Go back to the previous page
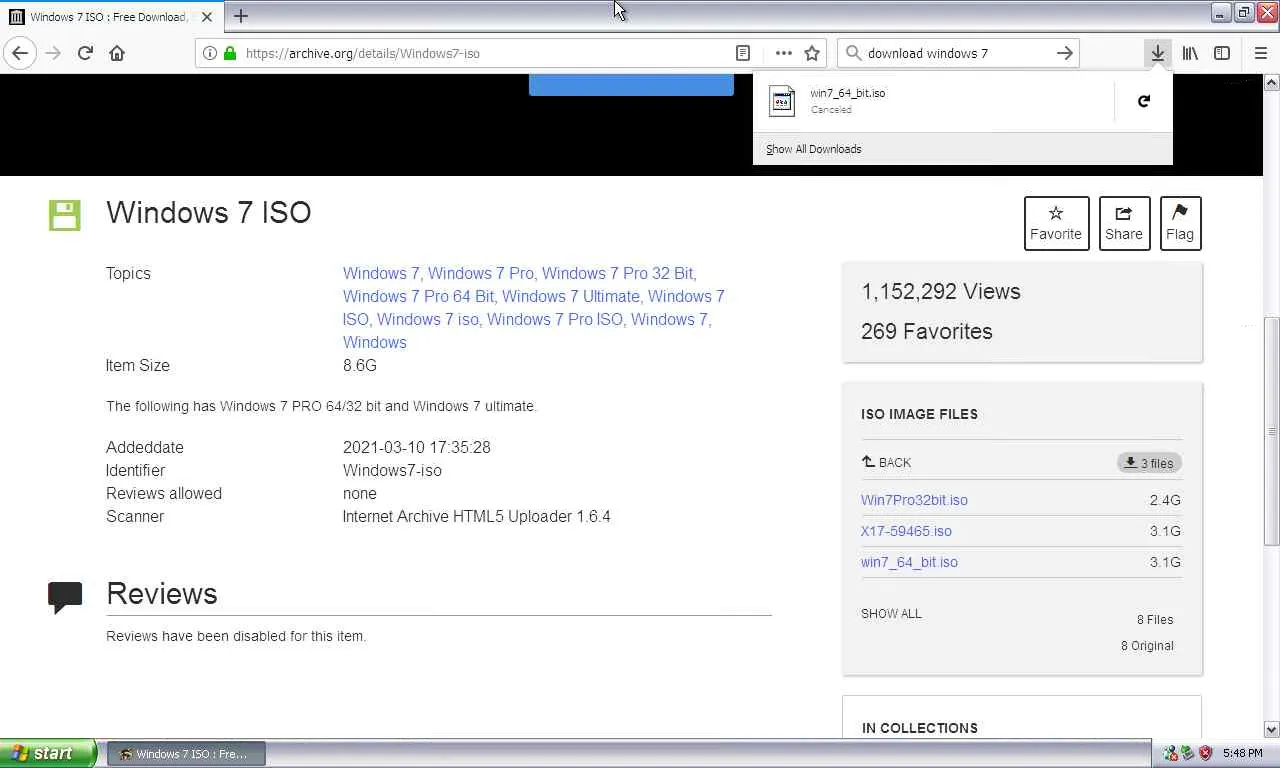This screenshot has width=1280, height=768. [x=20, y=53]
